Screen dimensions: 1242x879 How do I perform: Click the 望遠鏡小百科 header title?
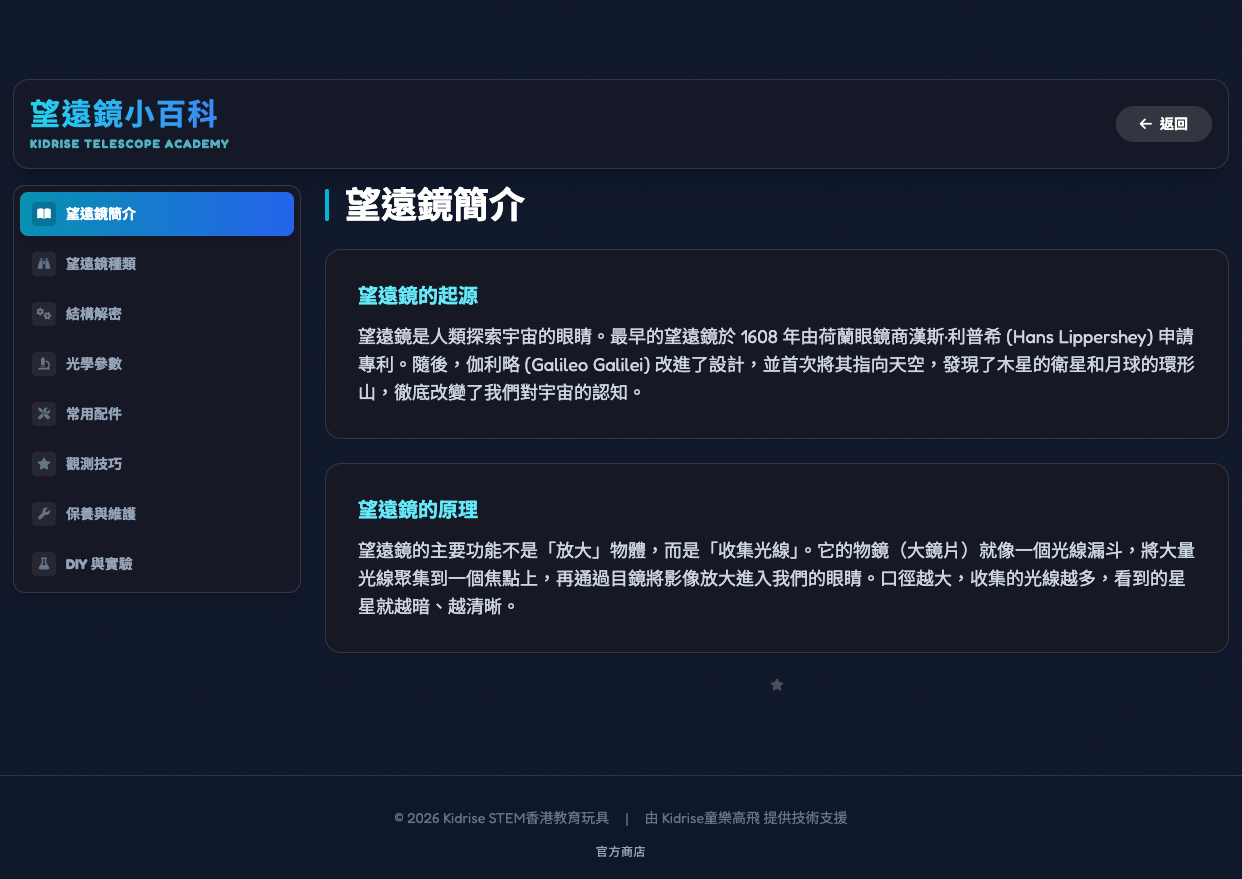pos(124,113)
